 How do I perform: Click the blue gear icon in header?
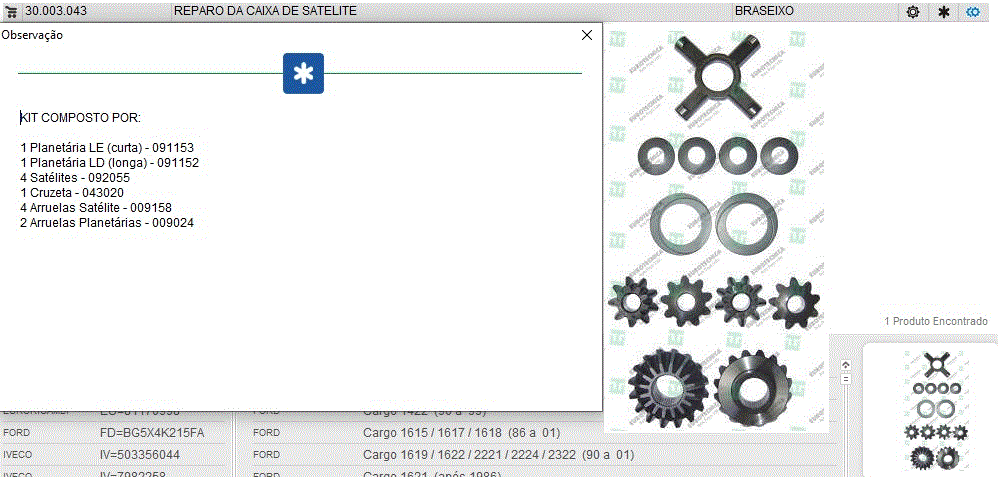[x=973, y=12]
